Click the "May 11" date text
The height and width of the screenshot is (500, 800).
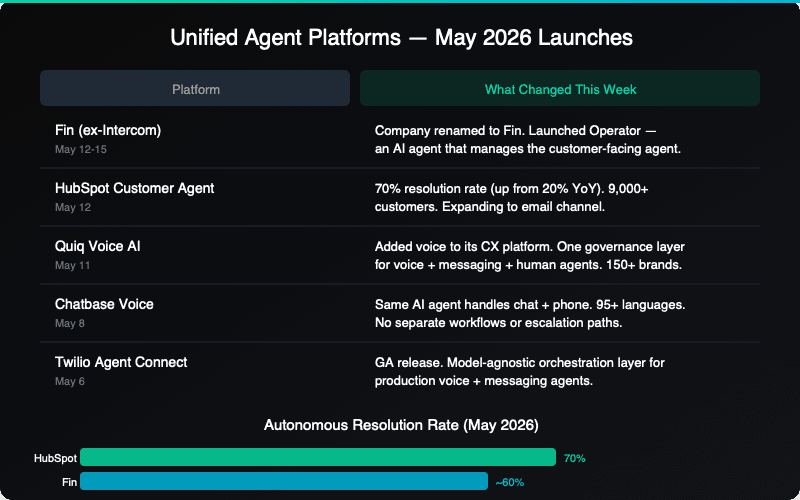point(72,265)
